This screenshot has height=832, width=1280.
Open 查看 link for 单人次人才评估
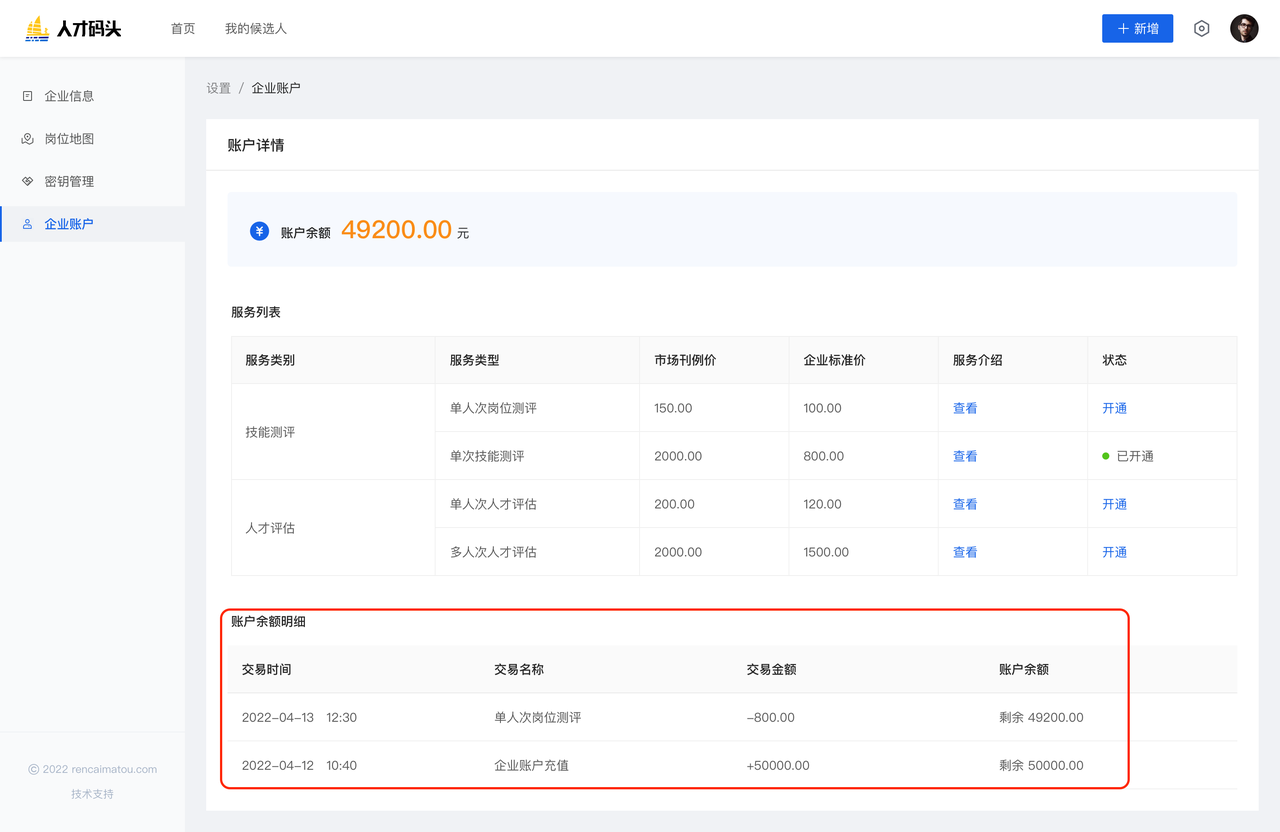click(x=964, y=504)
